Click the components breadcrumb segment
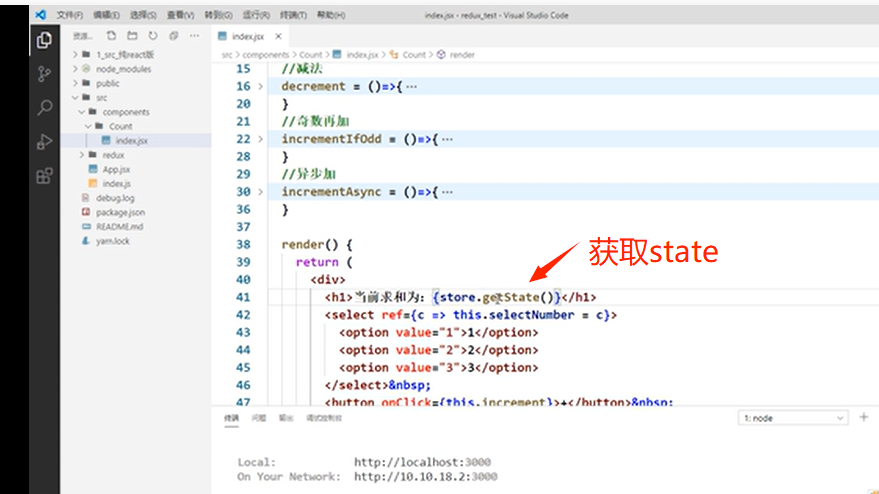This screenshot has height=494, width=879. pyautogui.click(x=266, y=54)
